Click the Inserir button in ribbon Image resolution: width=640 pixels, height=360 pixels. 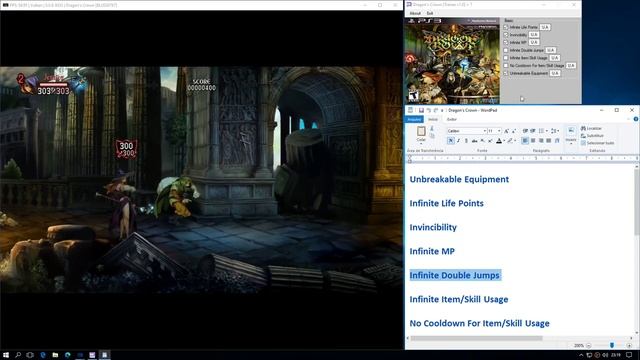tap(571, 135)
